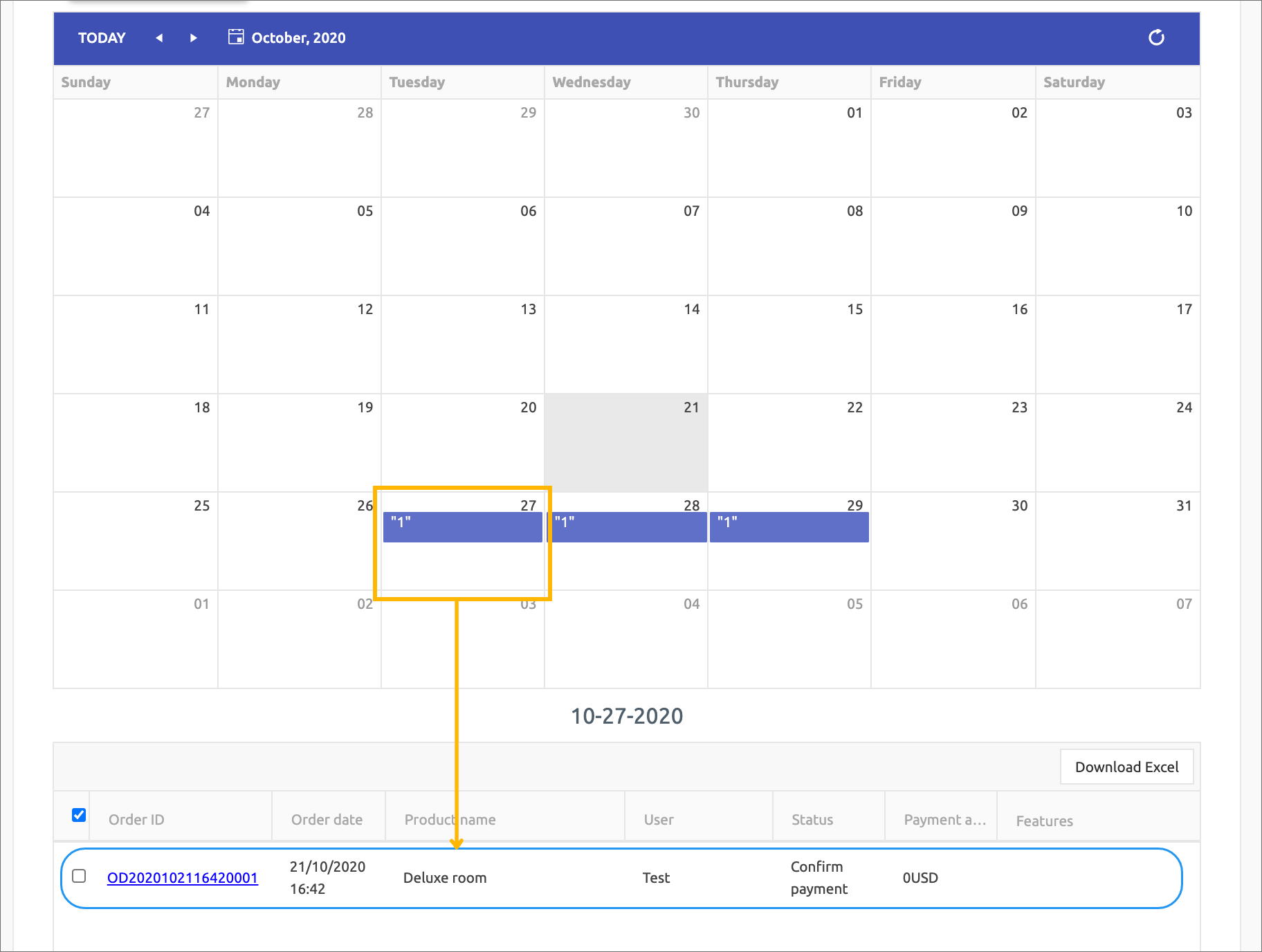The image size is (1262, 952).
Task: Open date picker calendar icon
Action: 236,37
